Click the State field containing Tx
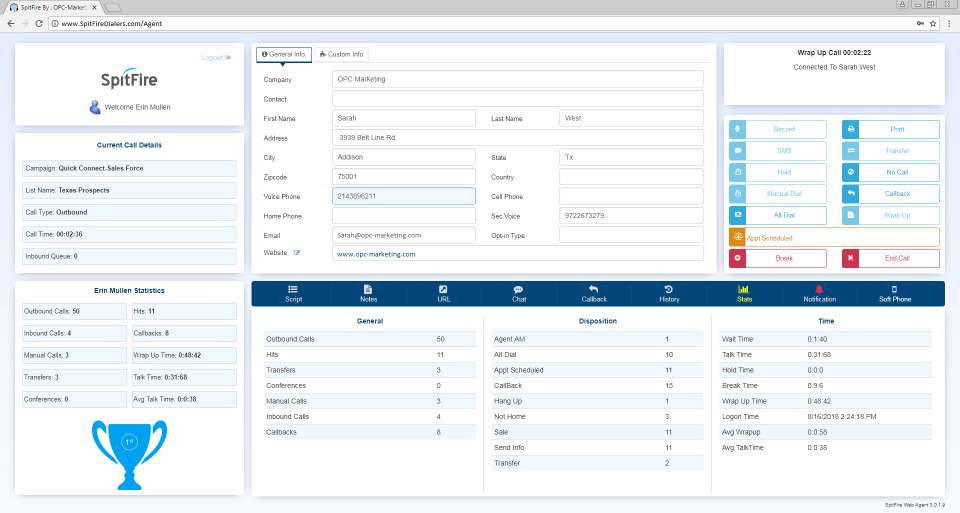960x513 pixels. [631, 157]
